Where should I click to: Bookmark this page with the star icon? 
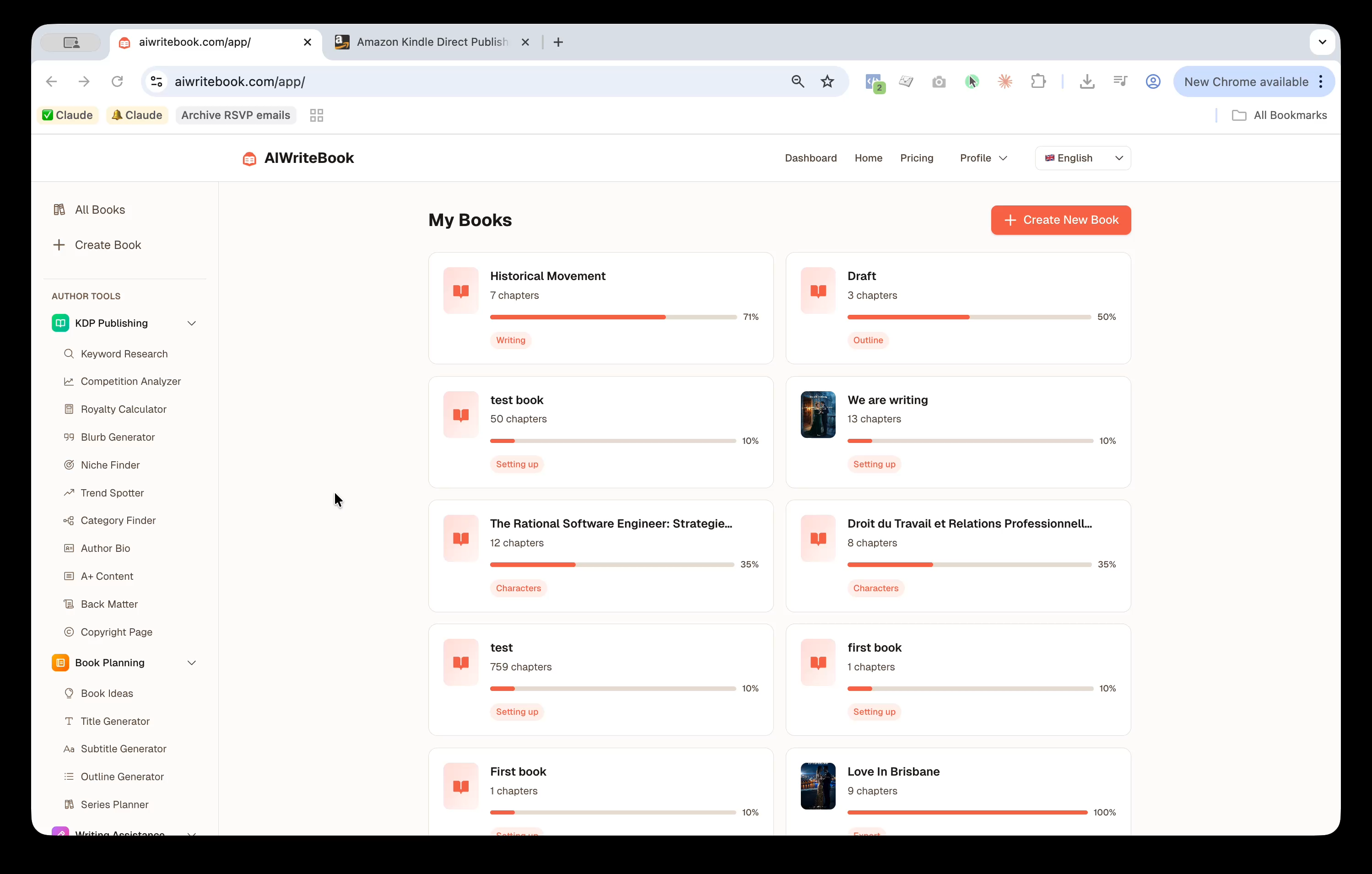point(827,81)
